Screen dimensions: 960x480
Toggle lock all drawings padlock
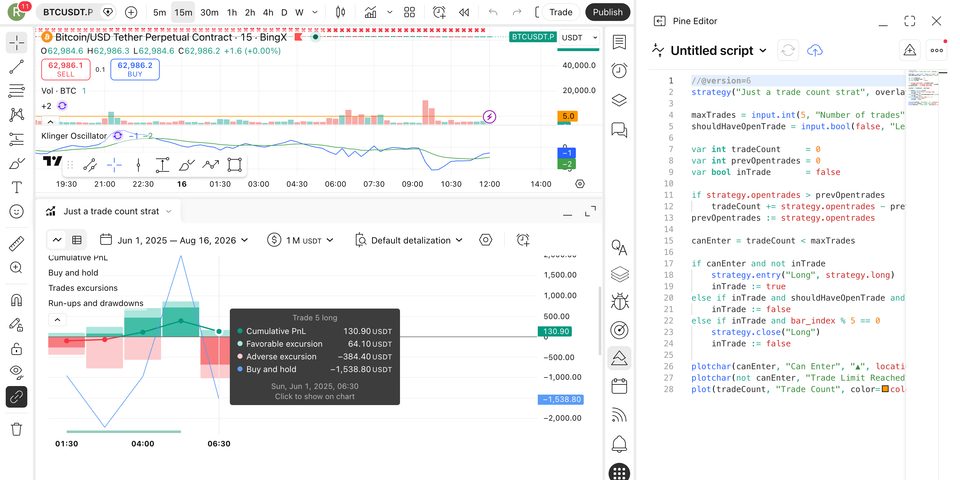[x=17, y=348]
